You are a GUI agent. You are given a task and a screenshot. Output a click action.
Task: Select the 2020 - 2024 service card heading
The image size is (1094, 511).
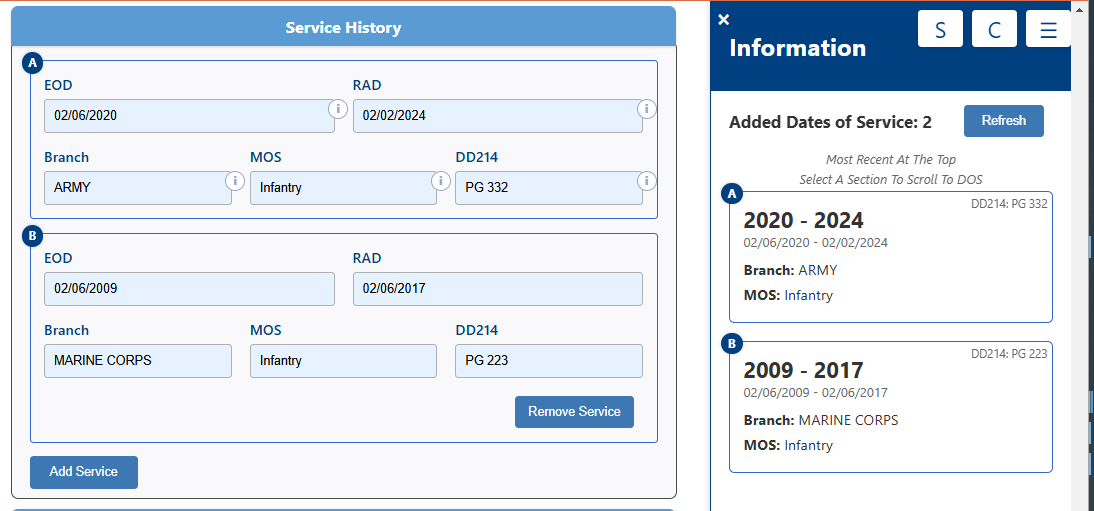pyautogui.click(x=803, y=221)
